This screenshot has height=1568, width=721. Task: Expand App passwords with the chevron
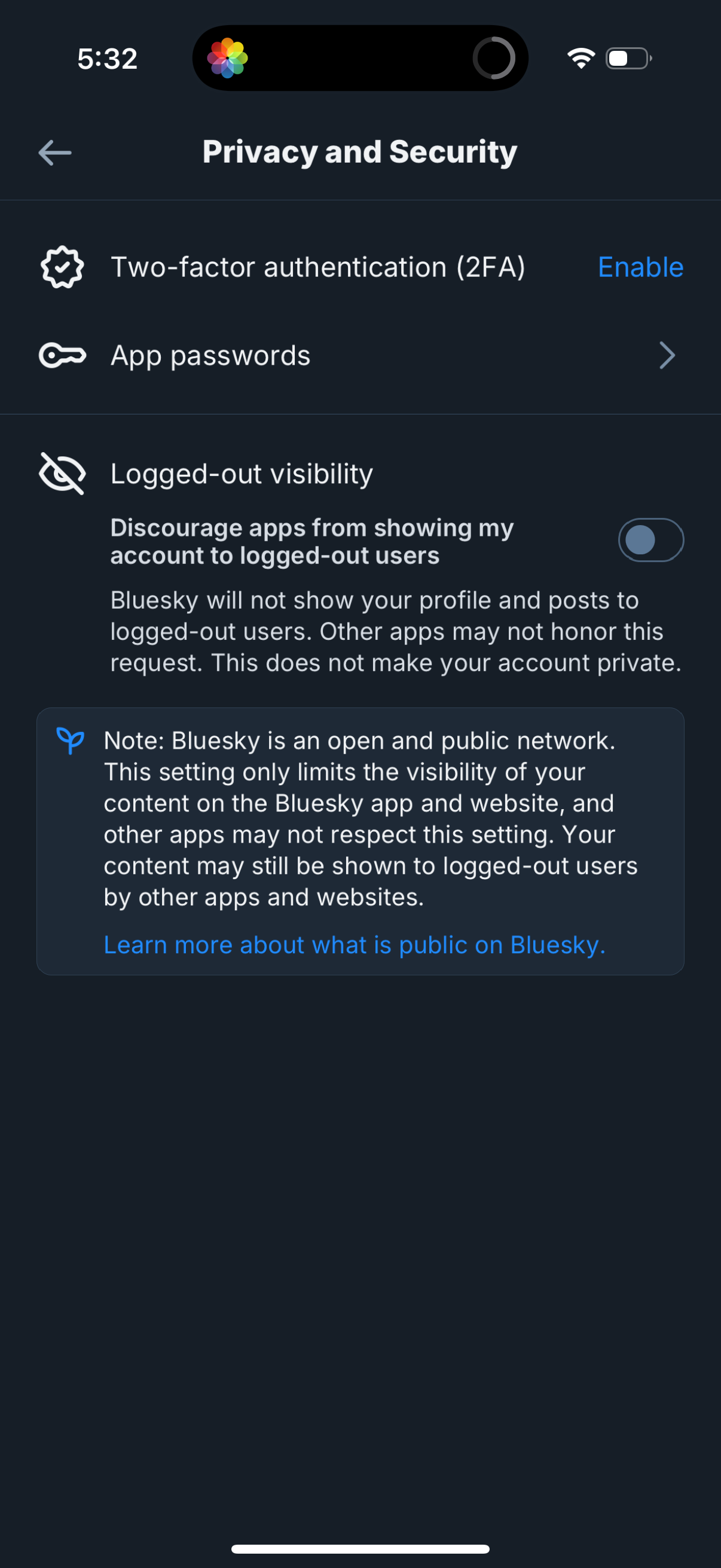coord(667,355)
